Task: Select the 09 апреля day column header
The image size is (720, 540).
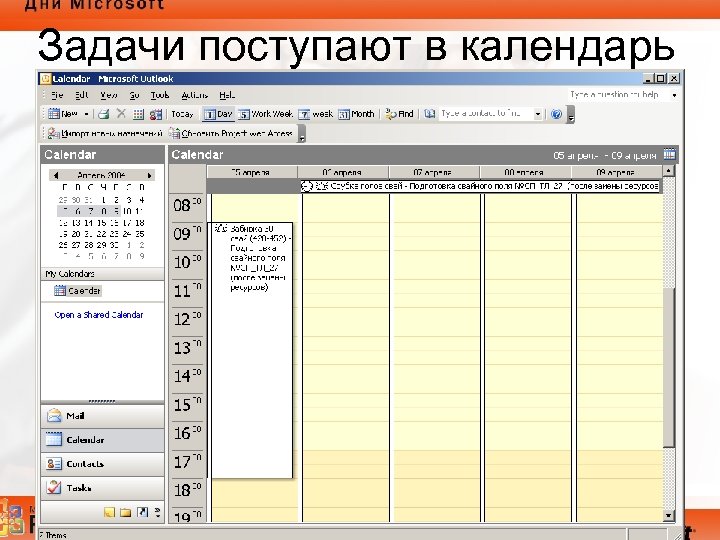Action: tap(616, 172)
